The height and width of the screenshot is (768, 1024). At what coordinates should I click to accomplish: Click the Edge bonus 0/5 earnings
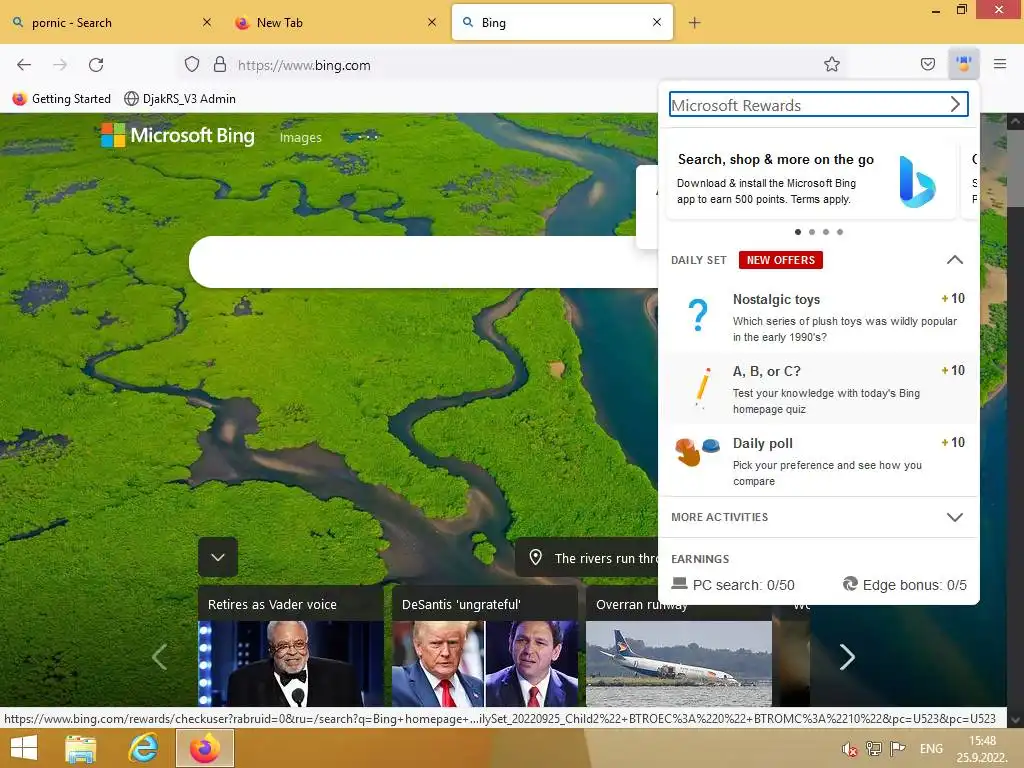coord(904,584)
